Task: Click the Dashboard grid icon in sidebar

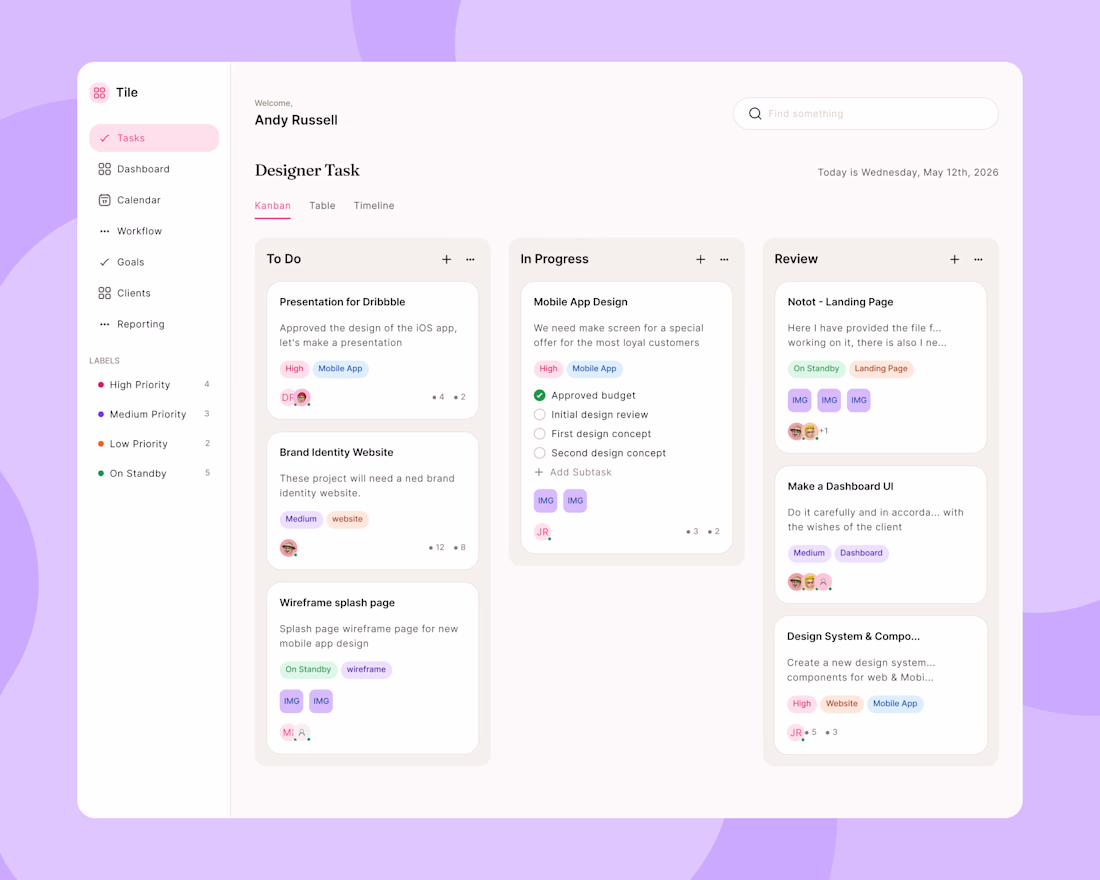Action: (x=105, y=169)
